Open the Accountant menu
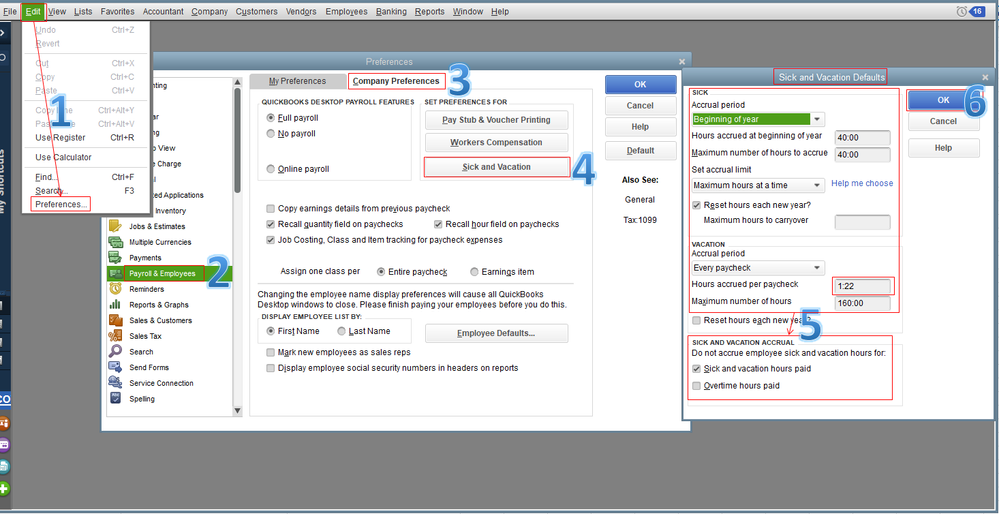Viewport: 999px width, 514px height. point(163,11)
